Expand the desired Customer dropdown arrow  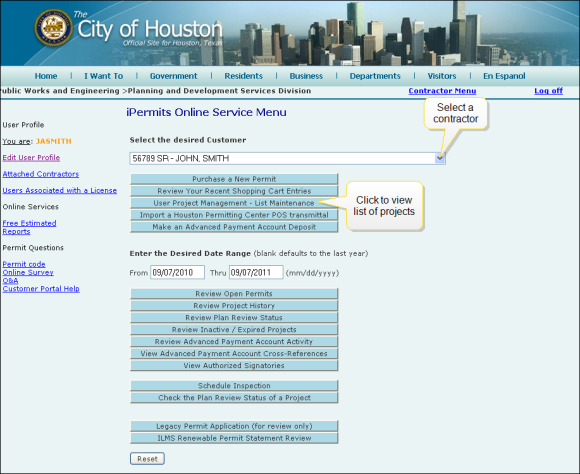pos(440,158)
